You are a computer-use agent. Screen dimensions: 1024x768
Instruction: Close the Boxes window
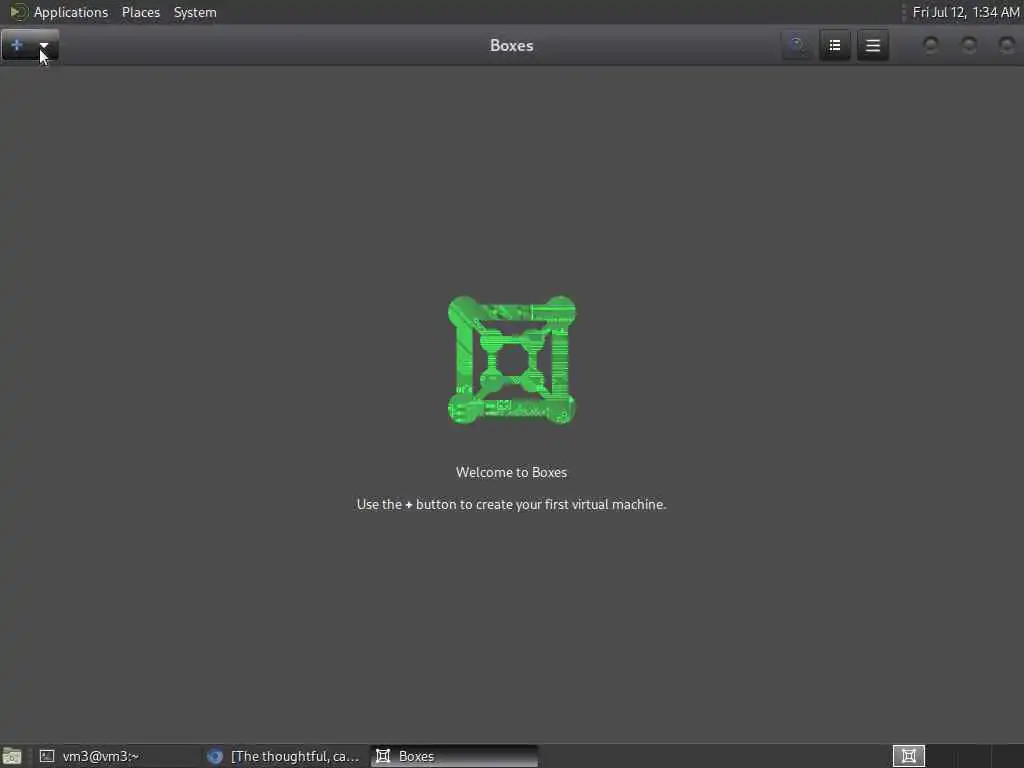1006,45
